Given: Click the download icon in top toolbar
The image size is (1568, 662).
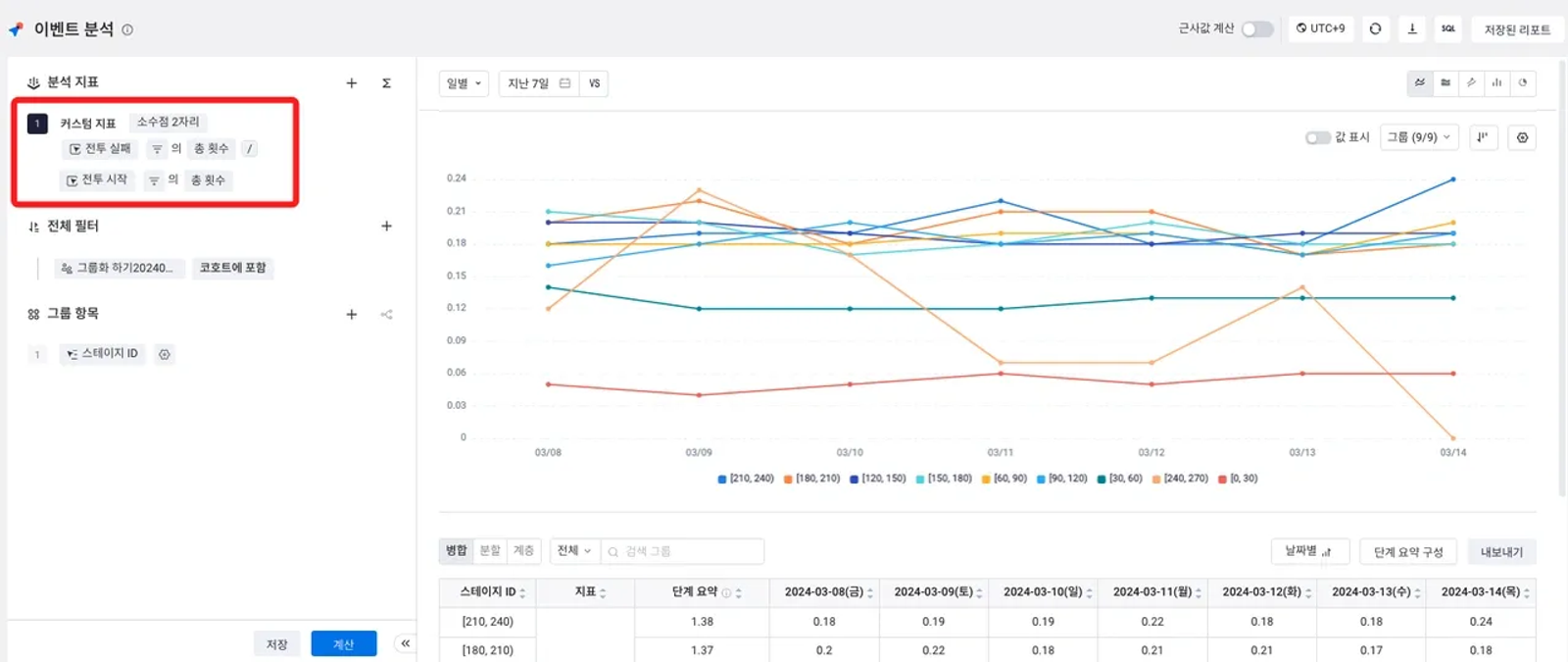Looking at the screenshot, I should 1412,29.
